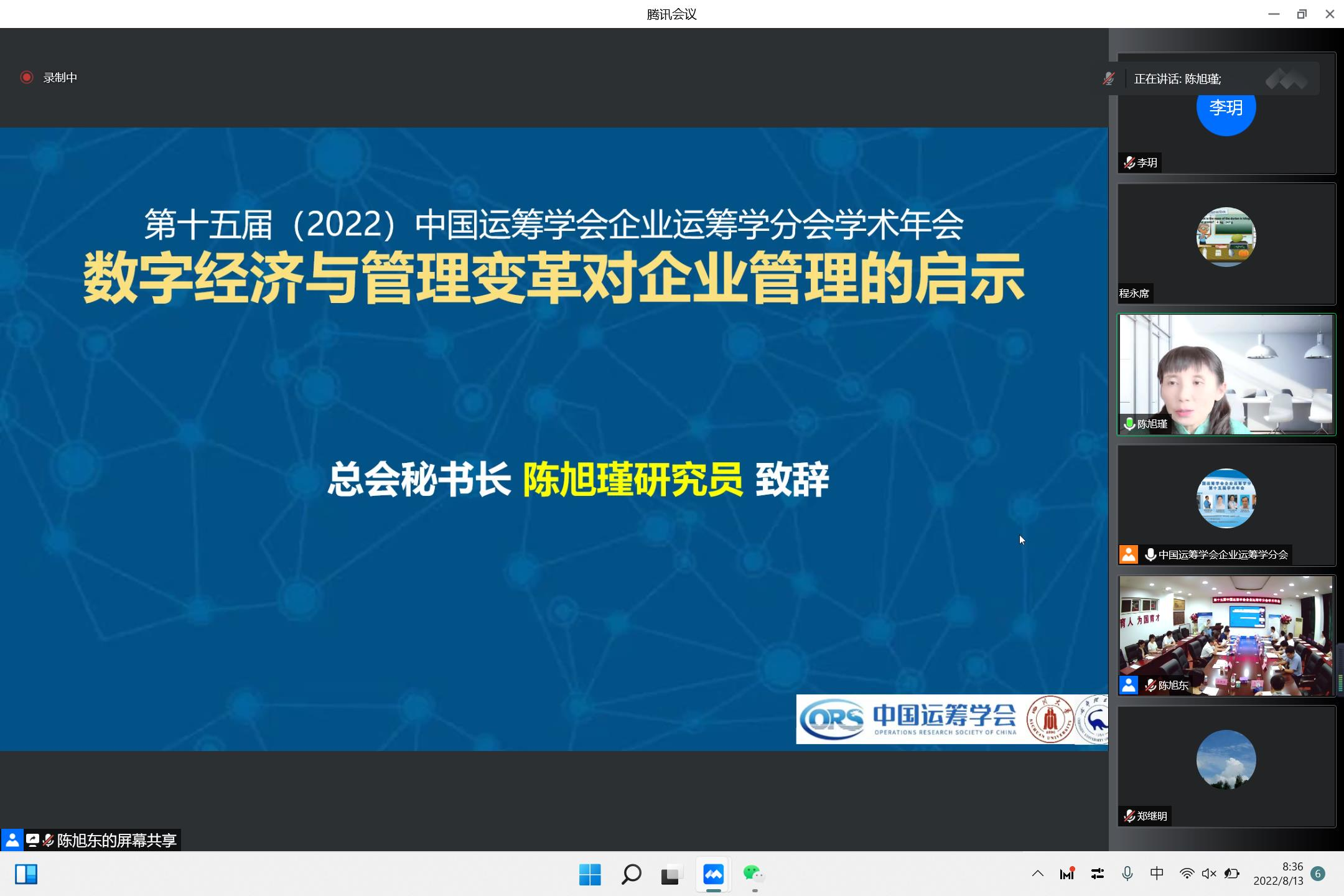Click the muted microphone icon beside 正在讲话
1344x896 pixels.
(1108, 78)
